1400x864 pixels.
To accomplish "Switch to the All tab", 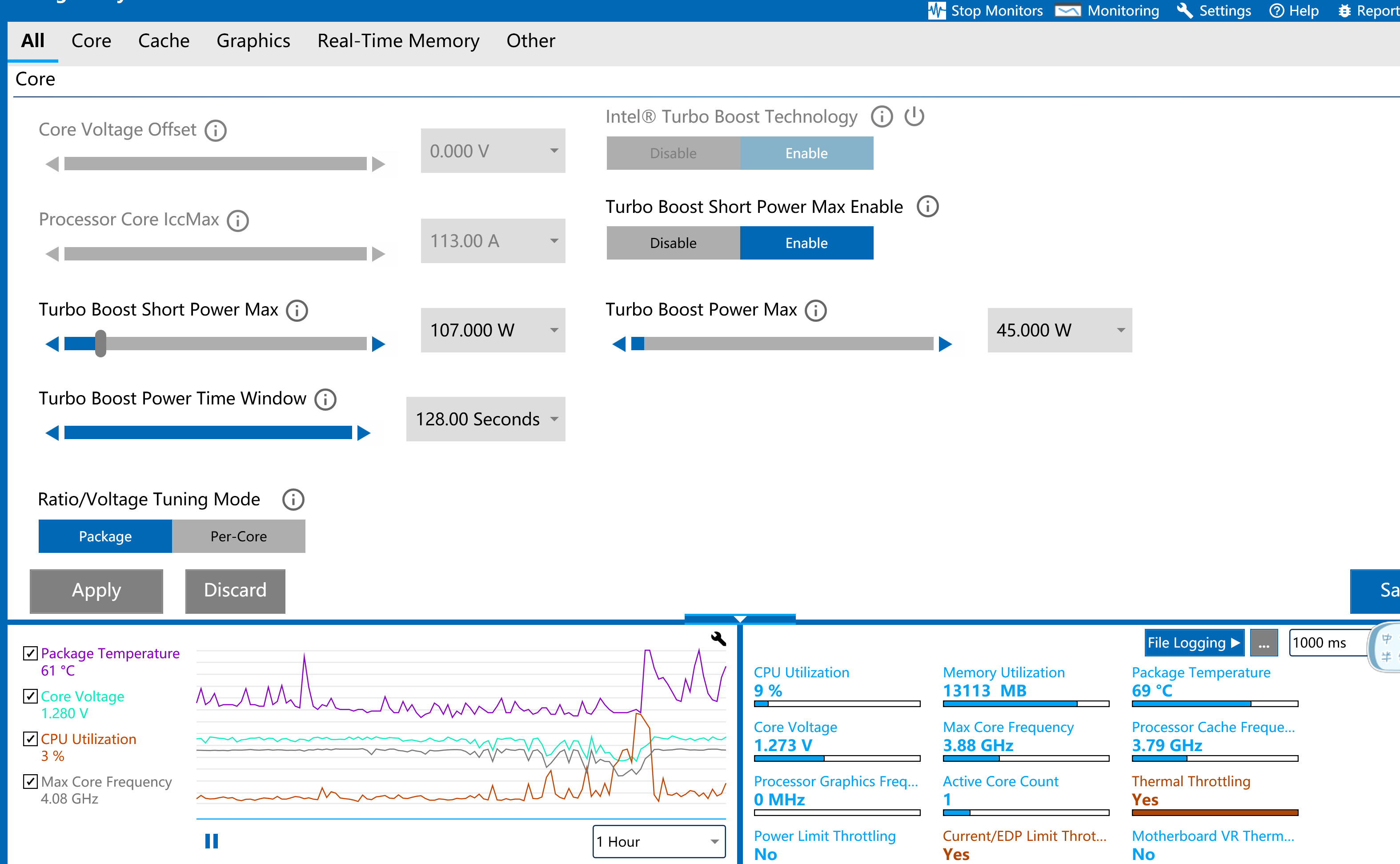I will tap(32, 40).
